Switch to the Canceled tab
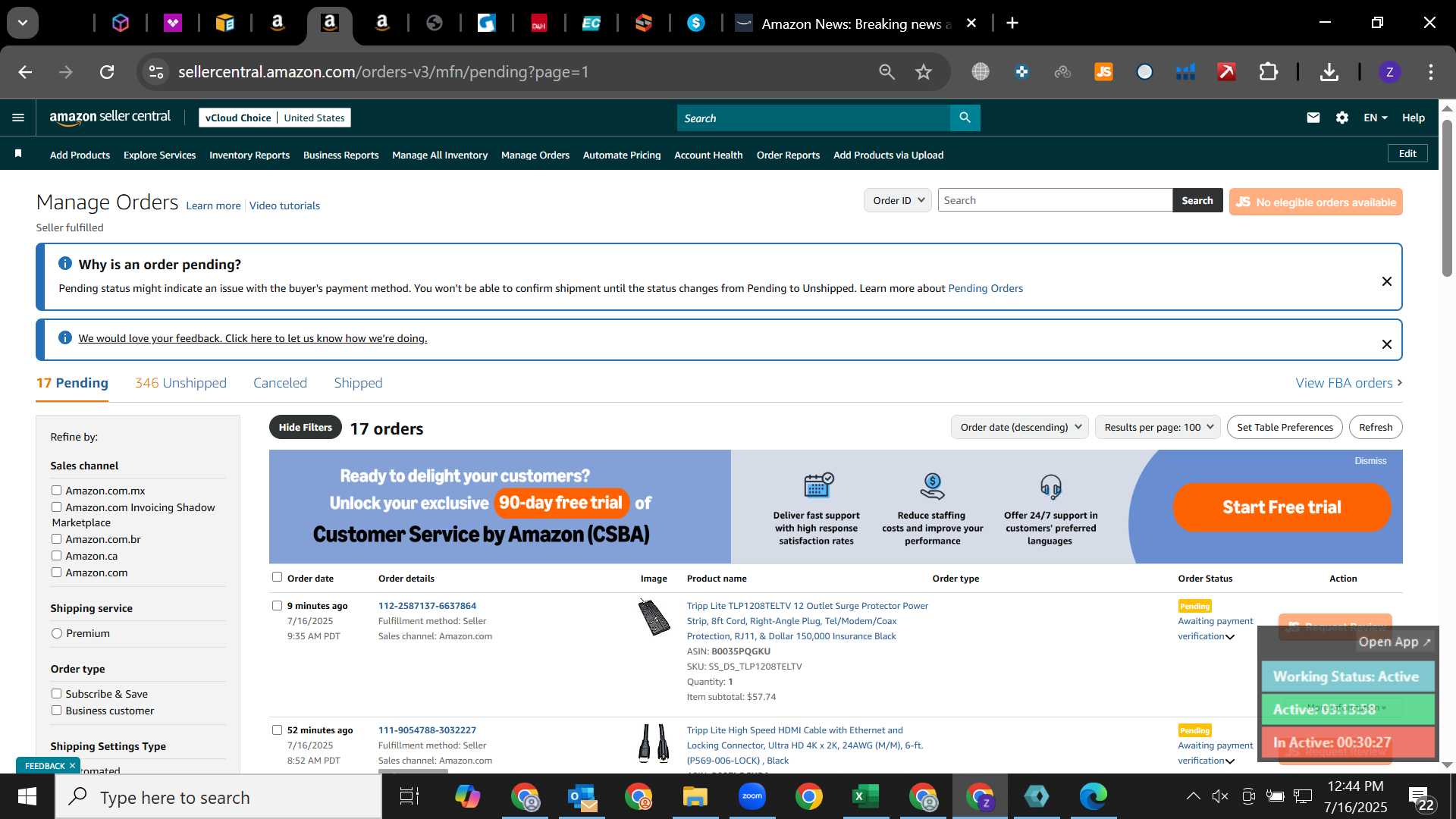 point(280,383)
